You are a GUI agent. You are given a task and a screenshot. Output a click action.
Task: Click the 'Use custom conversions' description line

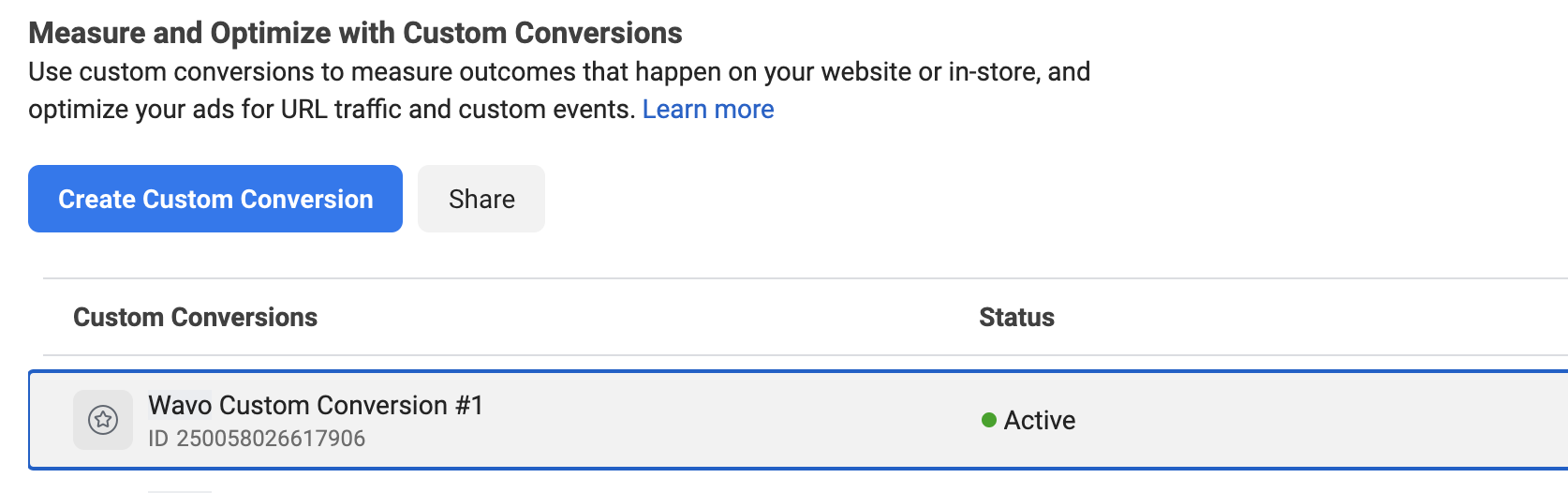559,72
